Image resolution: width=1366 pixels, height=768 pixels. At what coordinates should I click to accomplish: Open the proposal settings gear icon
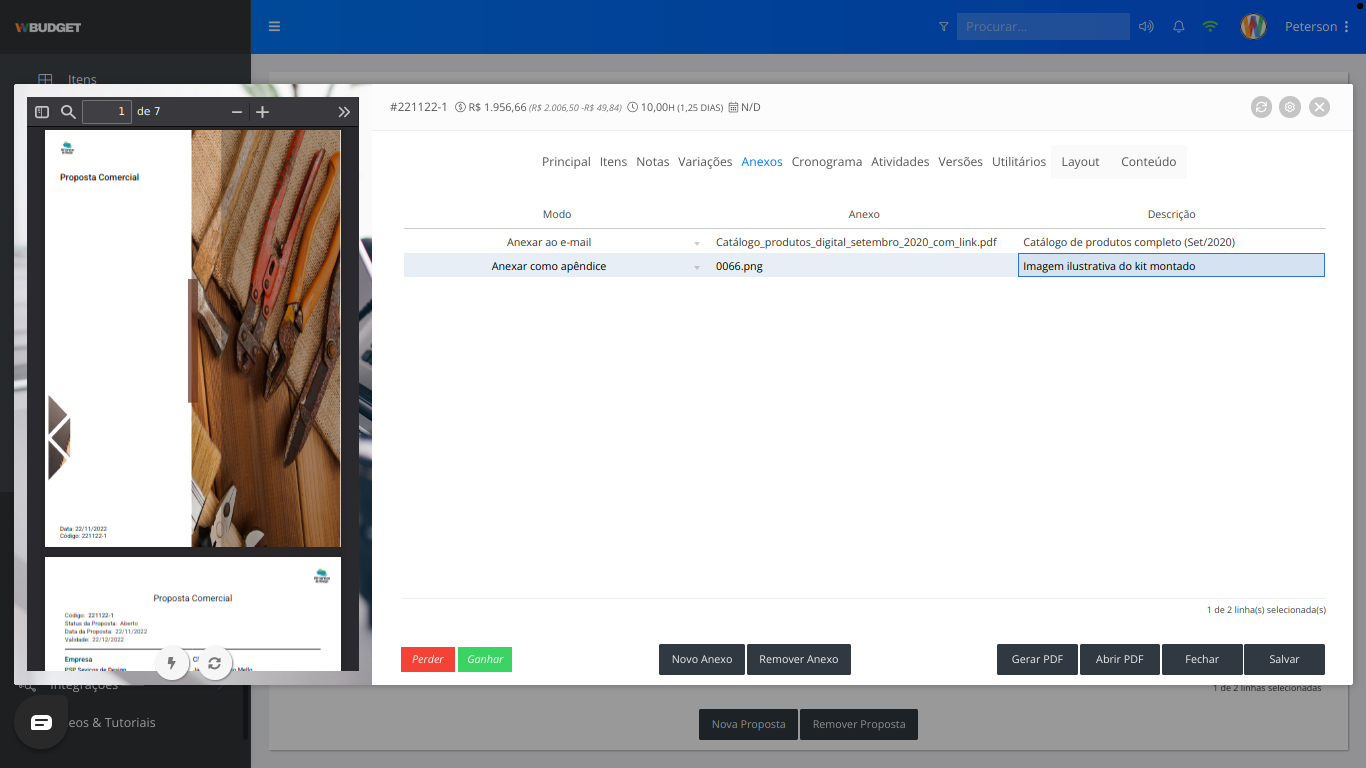pyautogui.click(x=1290, y=107)
